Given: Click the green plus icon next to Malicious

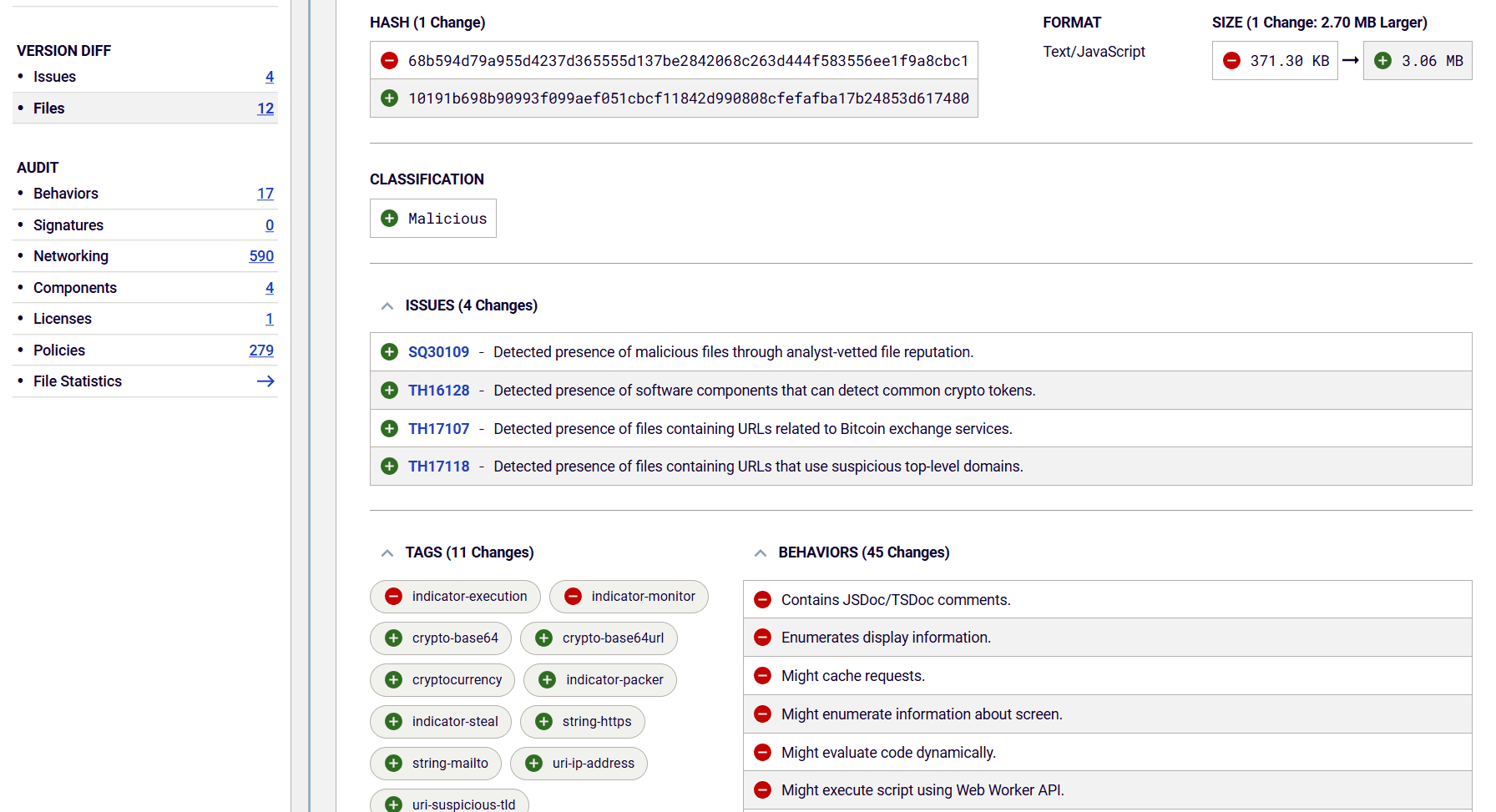Looking at the screenshot, I should click(389, 219).
